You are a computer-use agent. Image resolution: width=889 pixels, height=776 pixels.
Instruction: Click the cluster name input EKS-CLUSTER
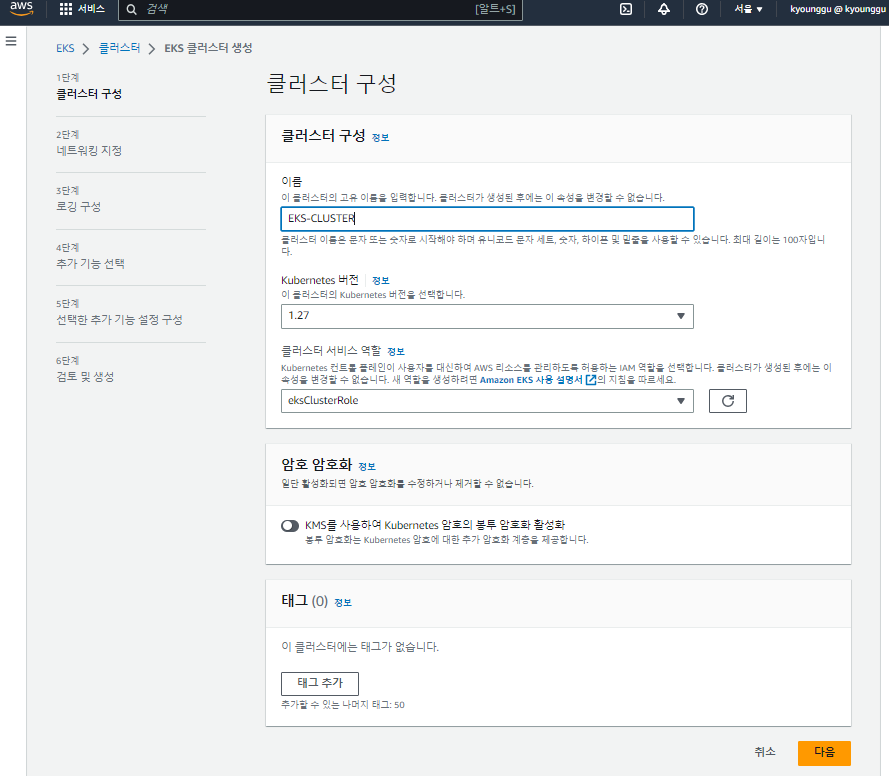tap(487, 219)
